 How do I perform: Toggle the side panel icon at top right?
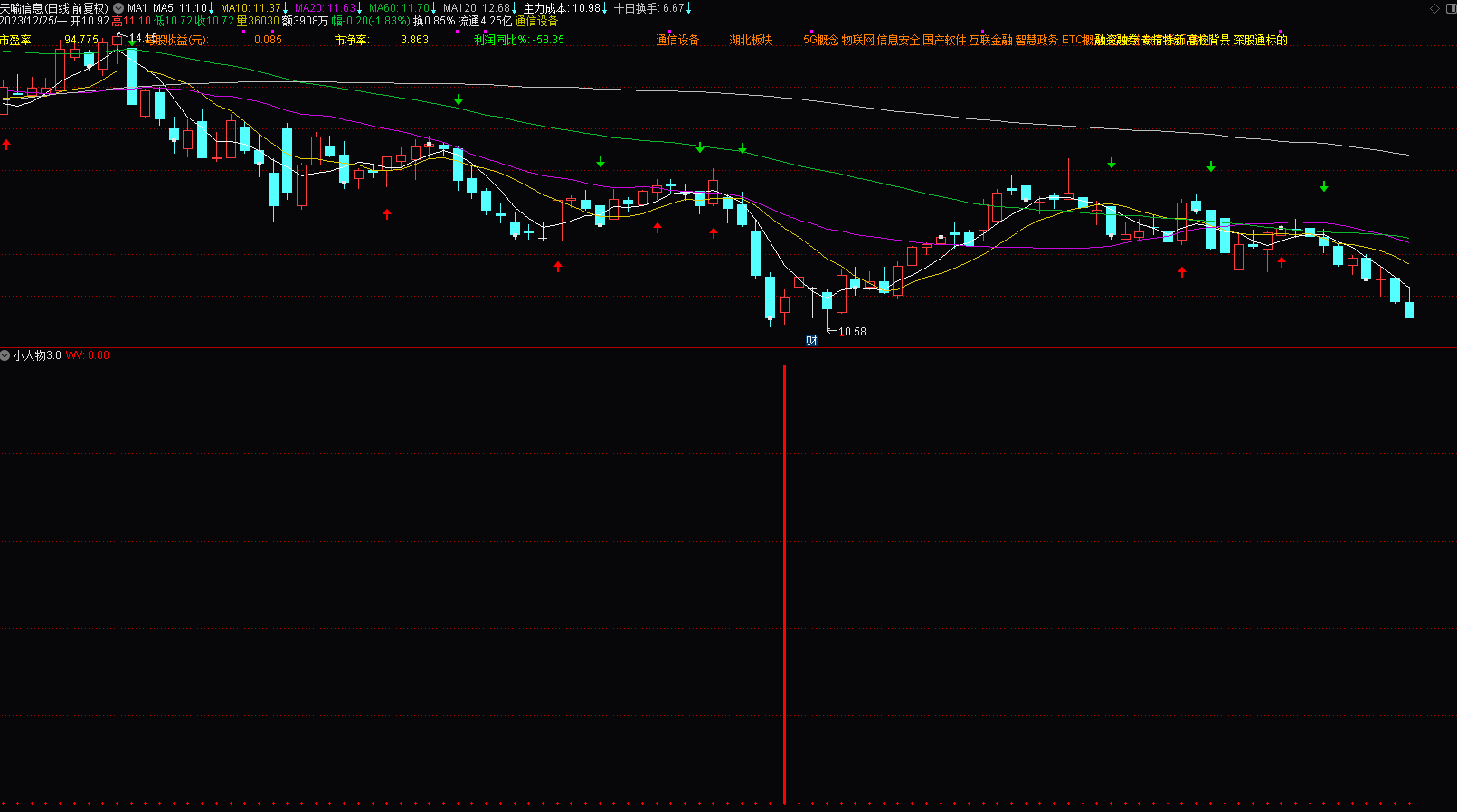coord(1450,8)
